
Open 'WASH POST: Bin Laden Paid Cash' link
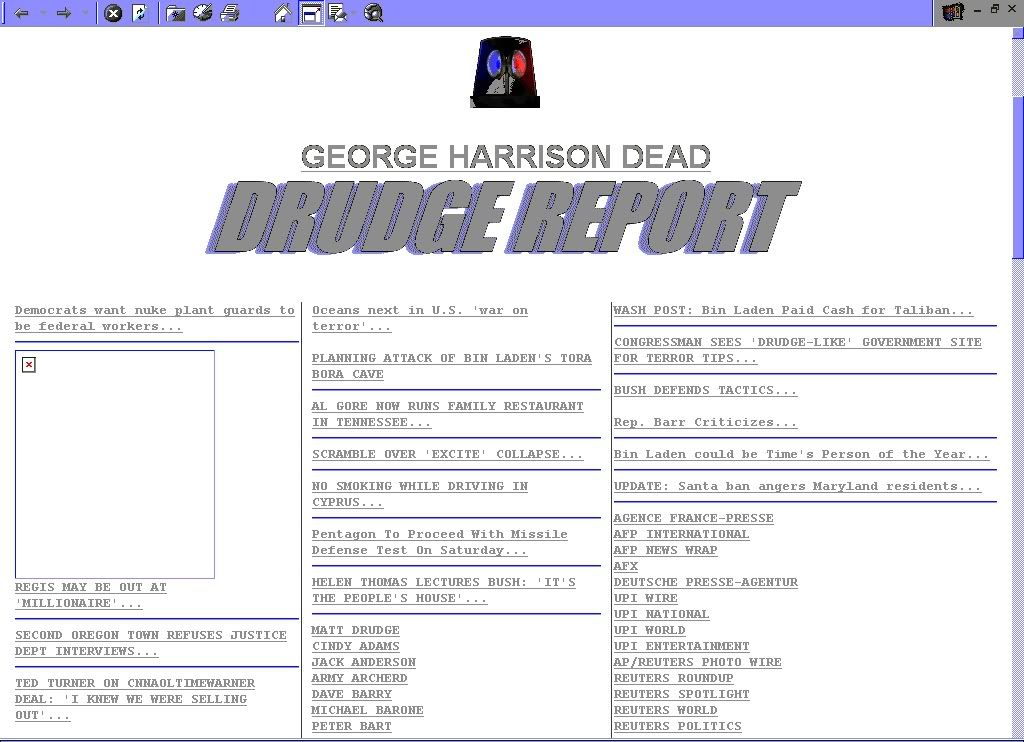(793, 310)
